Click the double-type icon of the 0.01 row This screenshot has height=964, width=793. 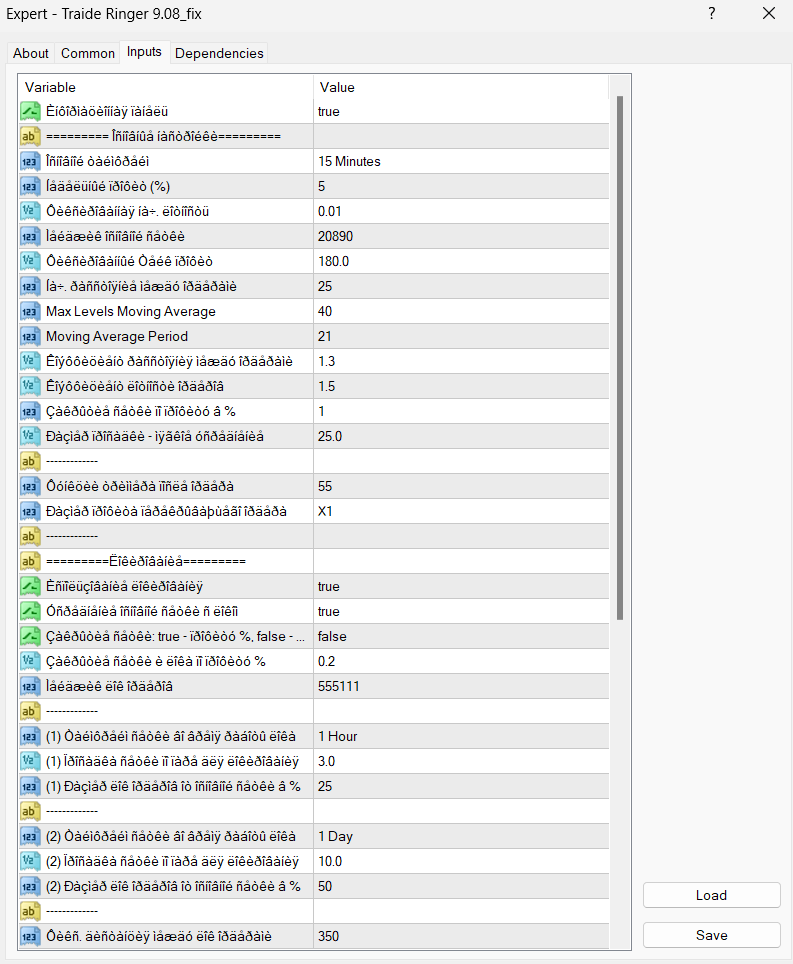point(30,211)
